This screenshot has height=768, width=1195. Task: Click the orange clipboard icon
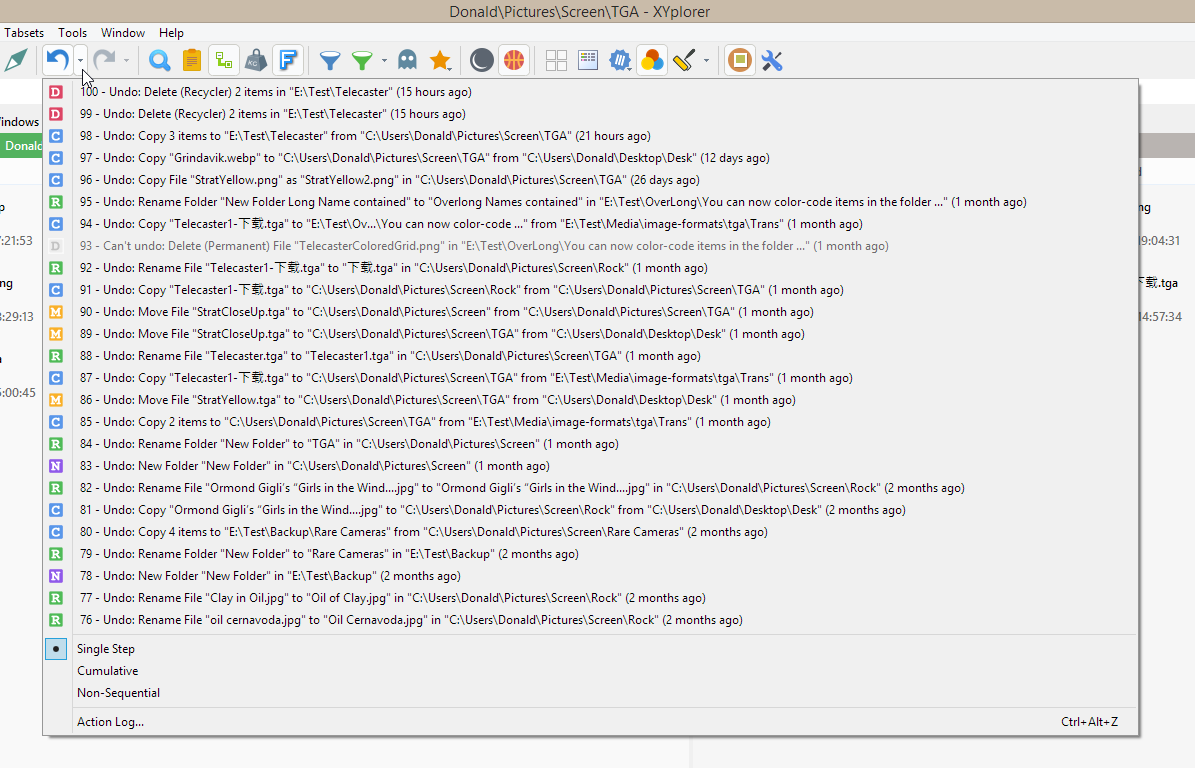point(191,61)
